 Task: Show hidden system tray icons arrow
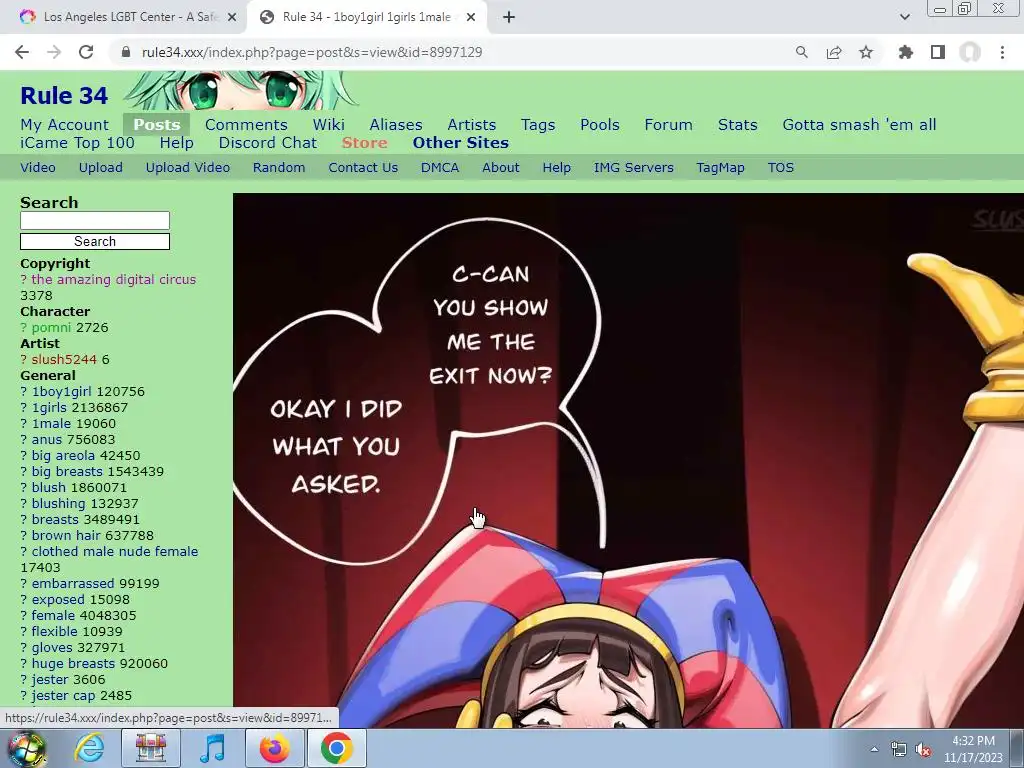(874, 749)
